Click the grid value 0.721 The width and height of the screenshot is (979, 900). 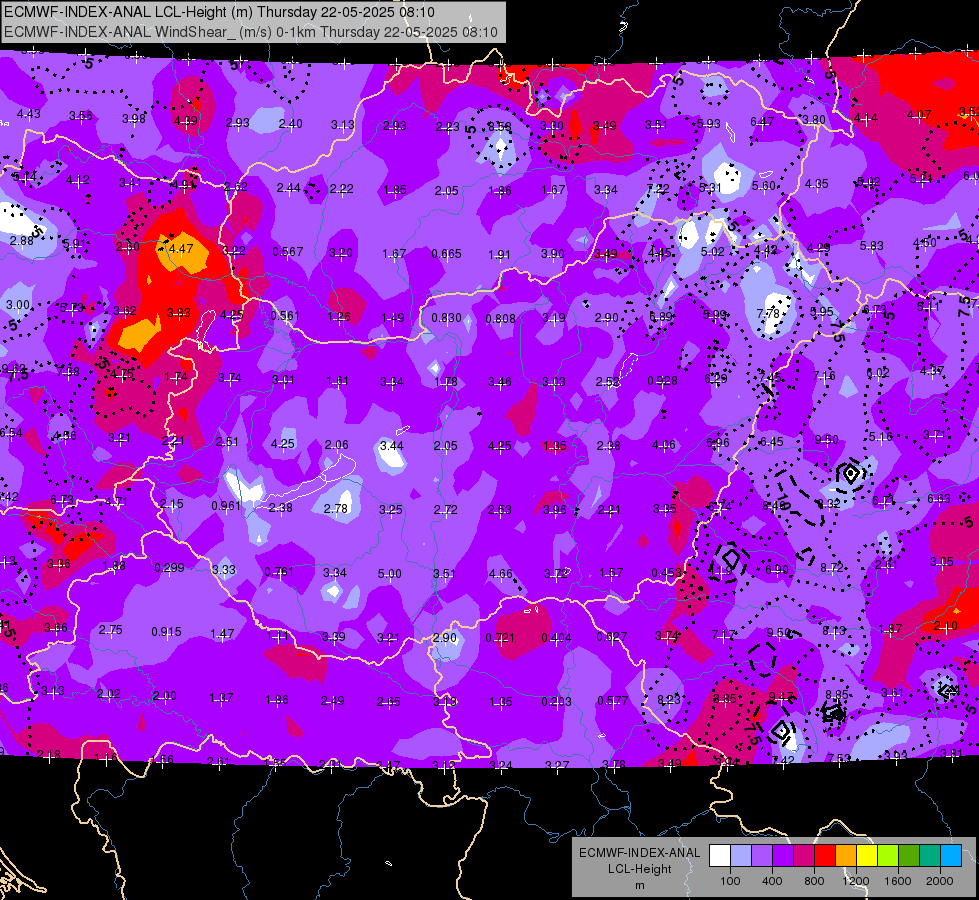[500, 638]
